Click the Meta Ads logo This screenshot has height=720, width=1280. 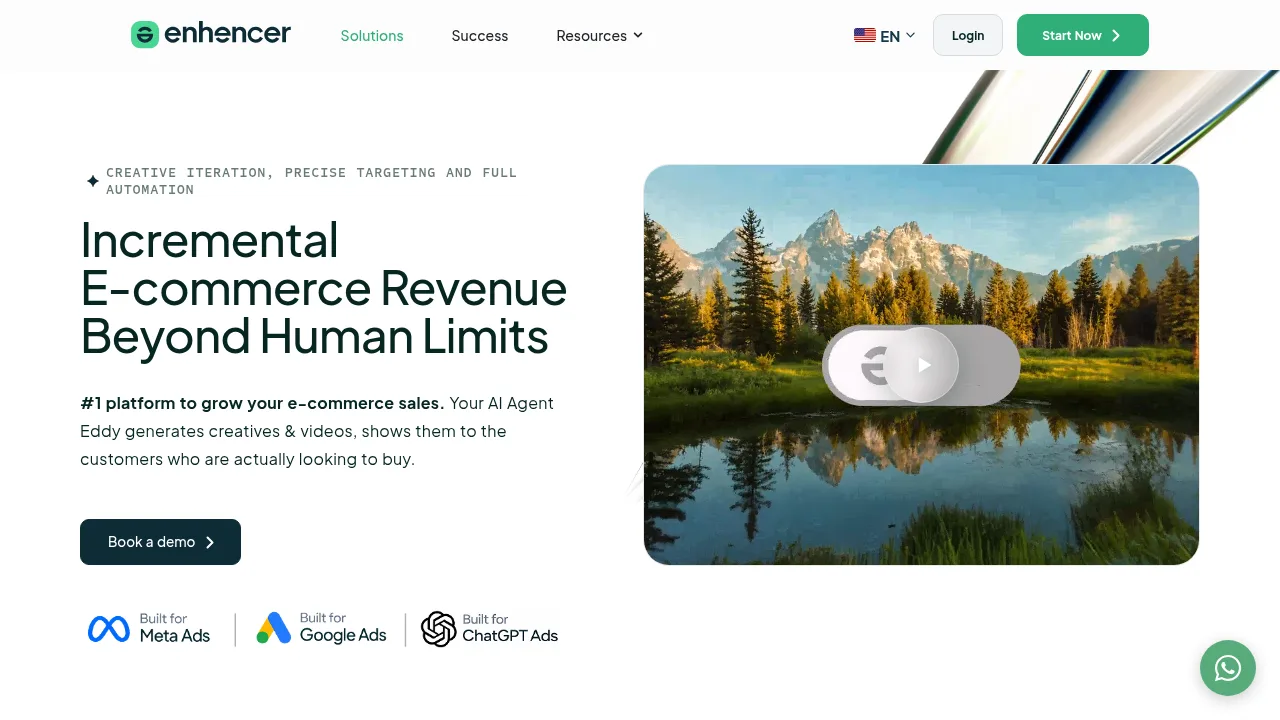point(149,628)
